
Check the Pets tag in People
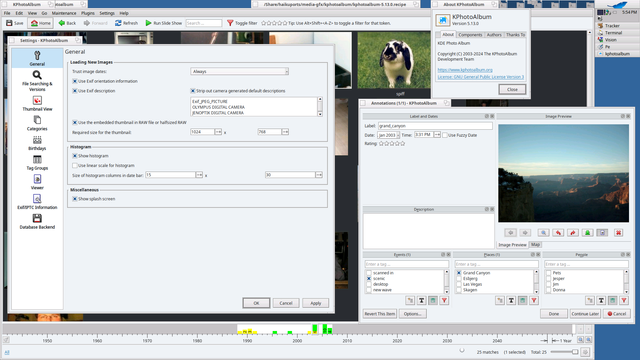[549, 273]
